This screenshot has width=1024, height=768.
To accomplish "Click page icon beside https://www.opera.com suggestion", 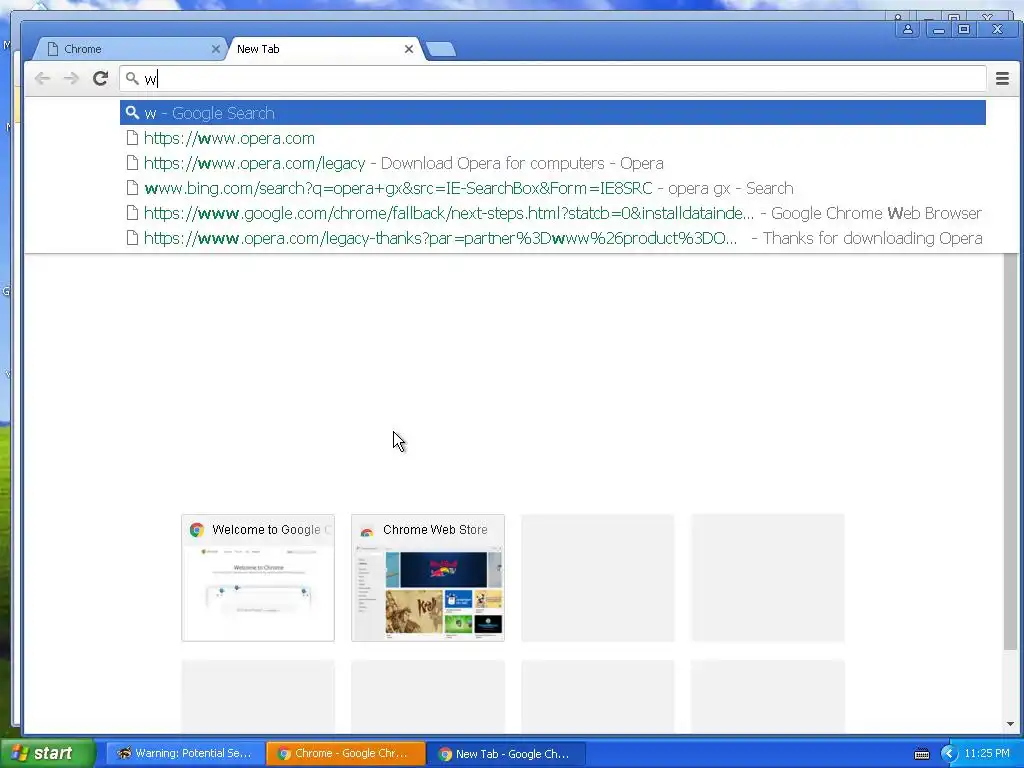I will point(132,138).
